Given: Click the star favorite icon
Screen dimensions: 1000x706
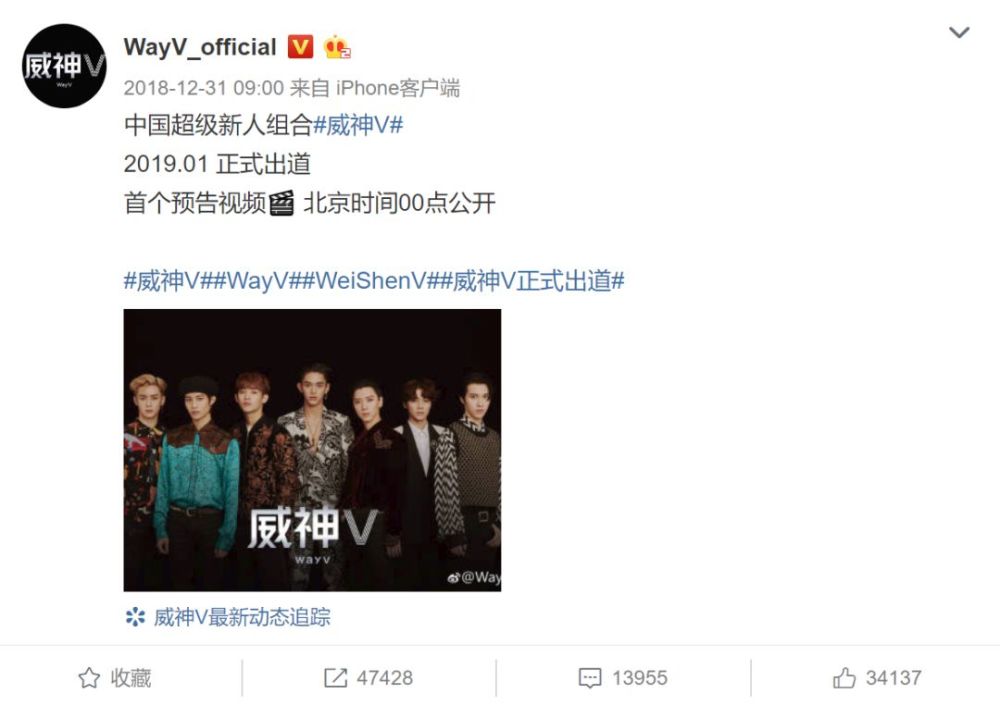Looking at the screenshot, I should (89, 677).
